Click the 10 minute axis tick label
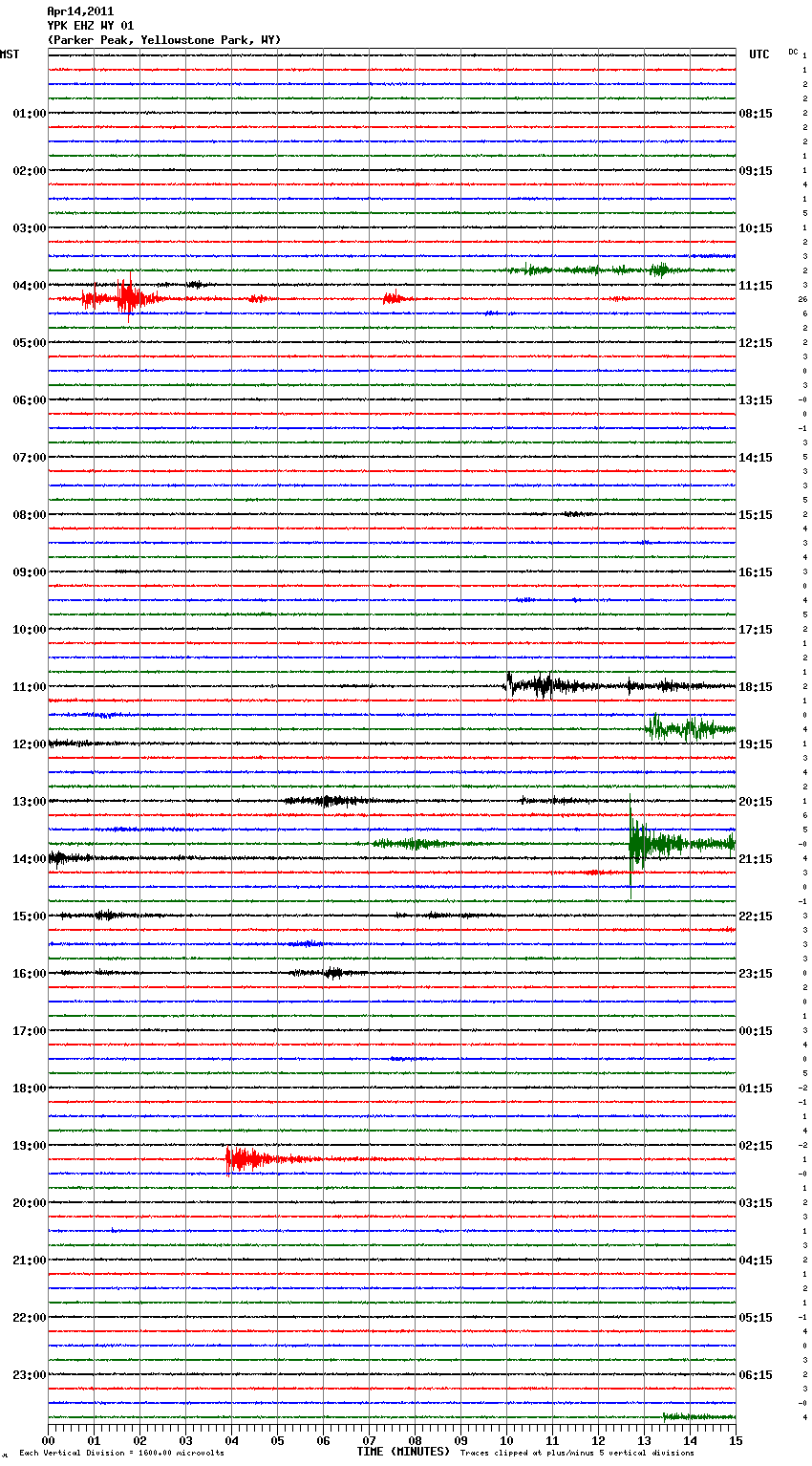 [x=507, y=1440]
